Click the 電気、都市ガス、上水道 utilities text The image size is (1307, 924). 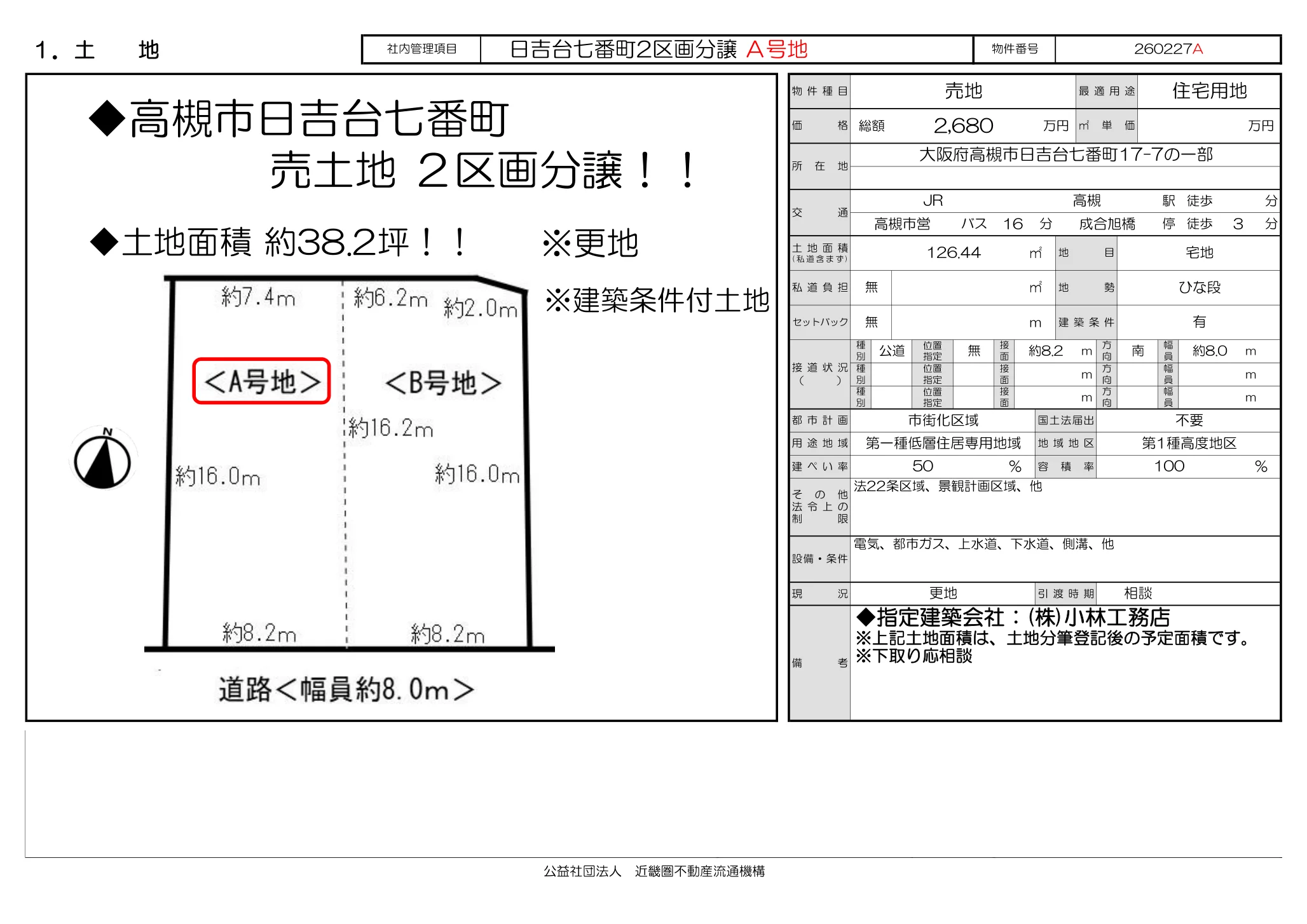(x=983, y=544)
